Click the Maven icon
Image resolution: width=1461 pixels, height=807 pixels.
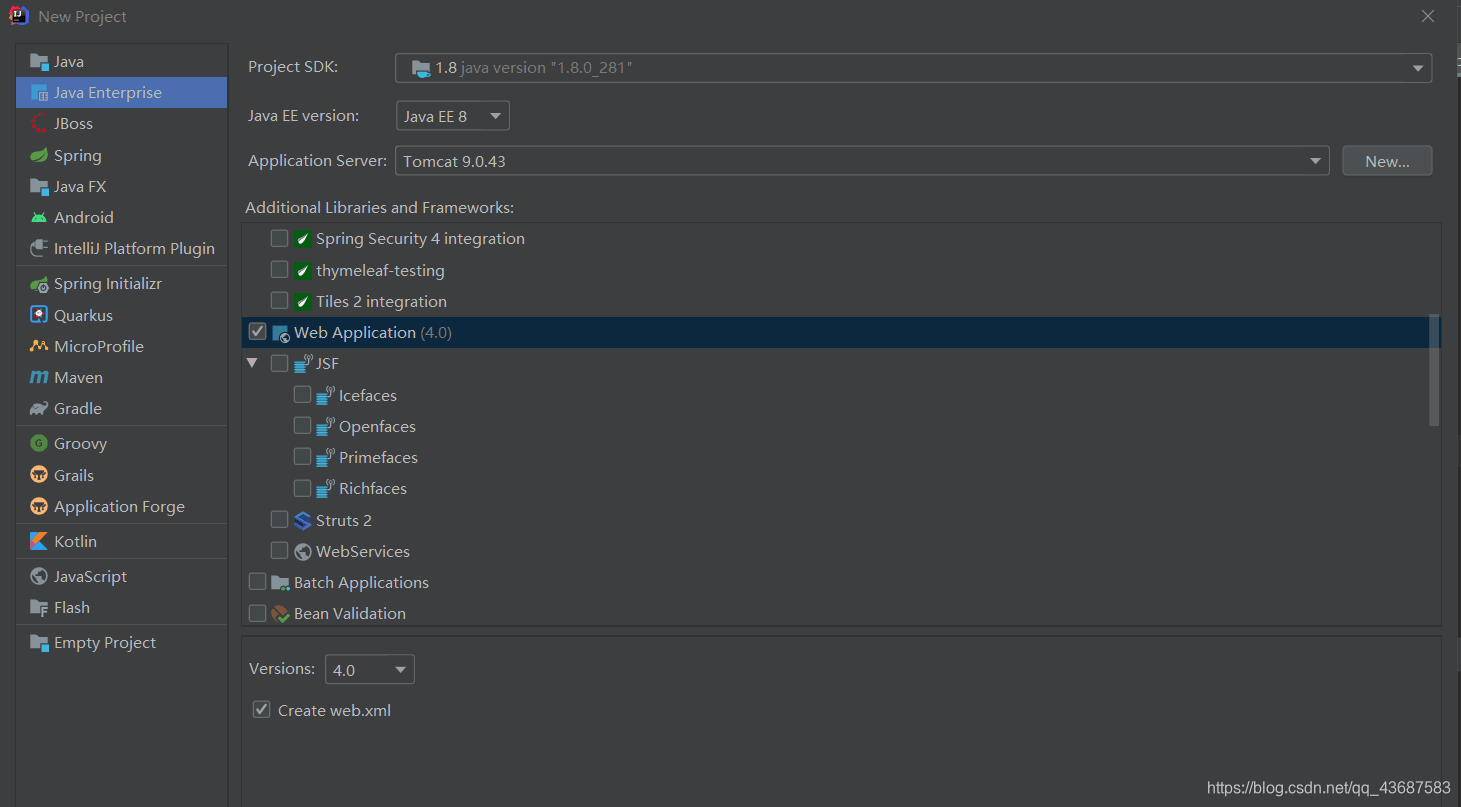point(39,377)
